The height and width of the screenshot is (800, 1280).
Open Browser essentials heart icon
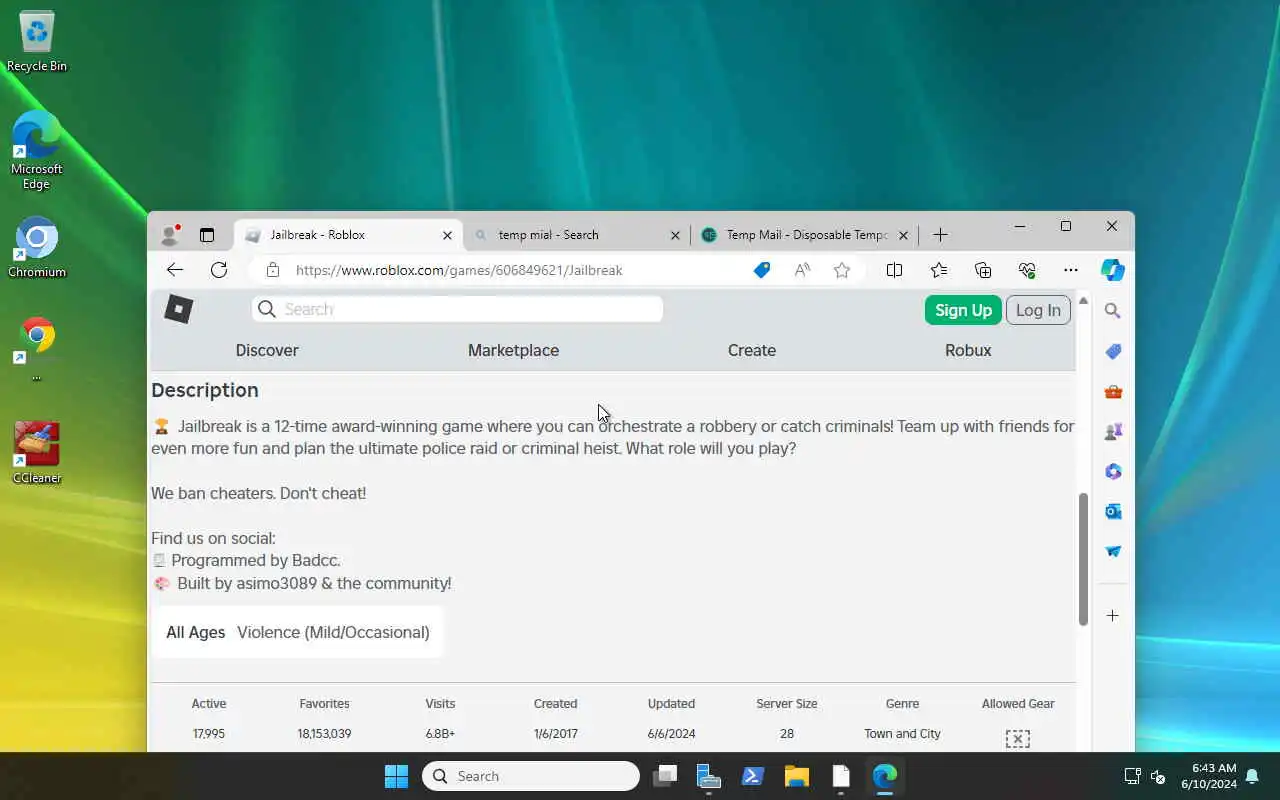tap(1027, 270)
